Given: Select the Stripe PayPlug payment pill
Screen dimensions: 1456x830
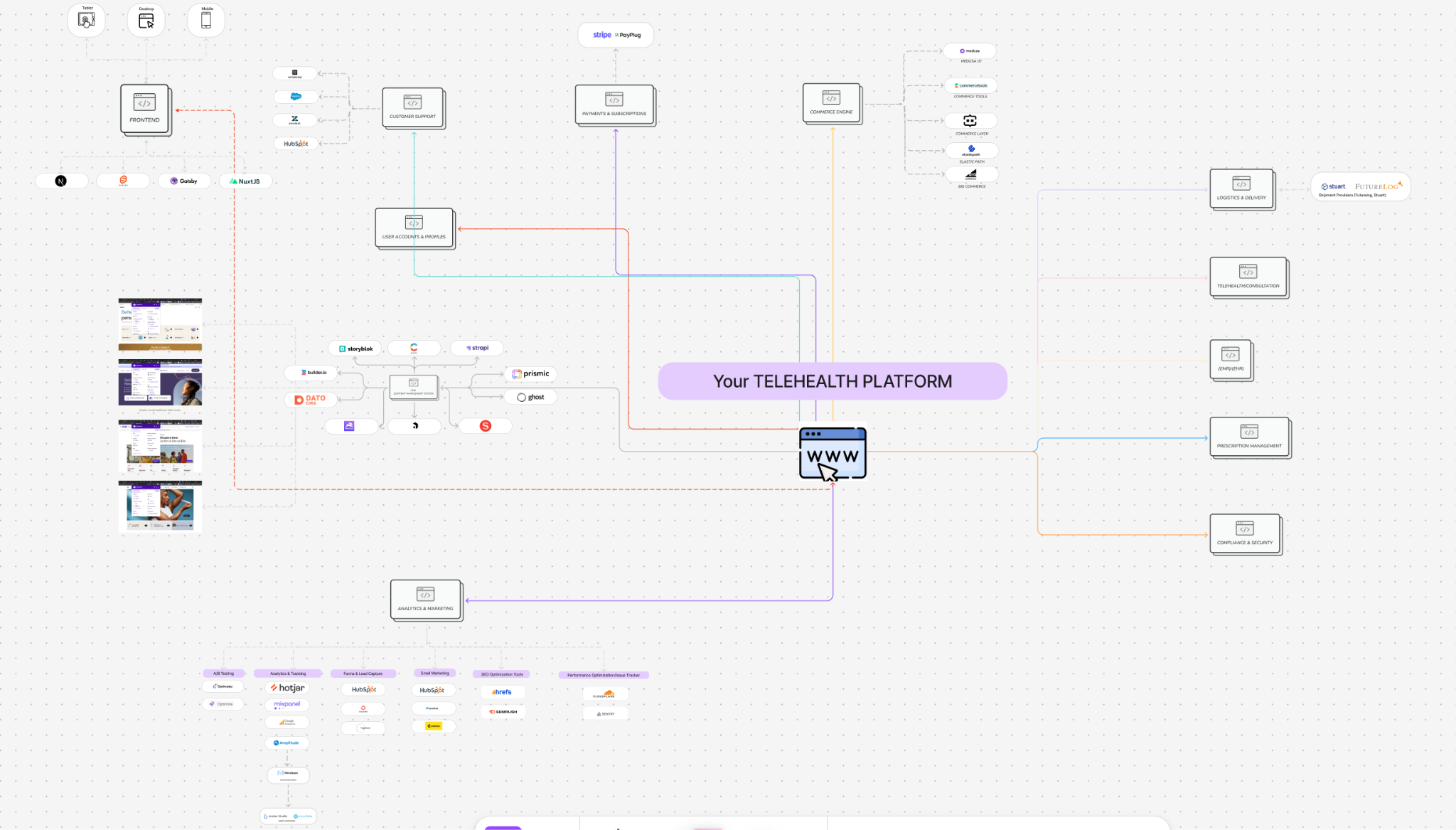Looking at the screenshot, I should [x=616, y=35].
